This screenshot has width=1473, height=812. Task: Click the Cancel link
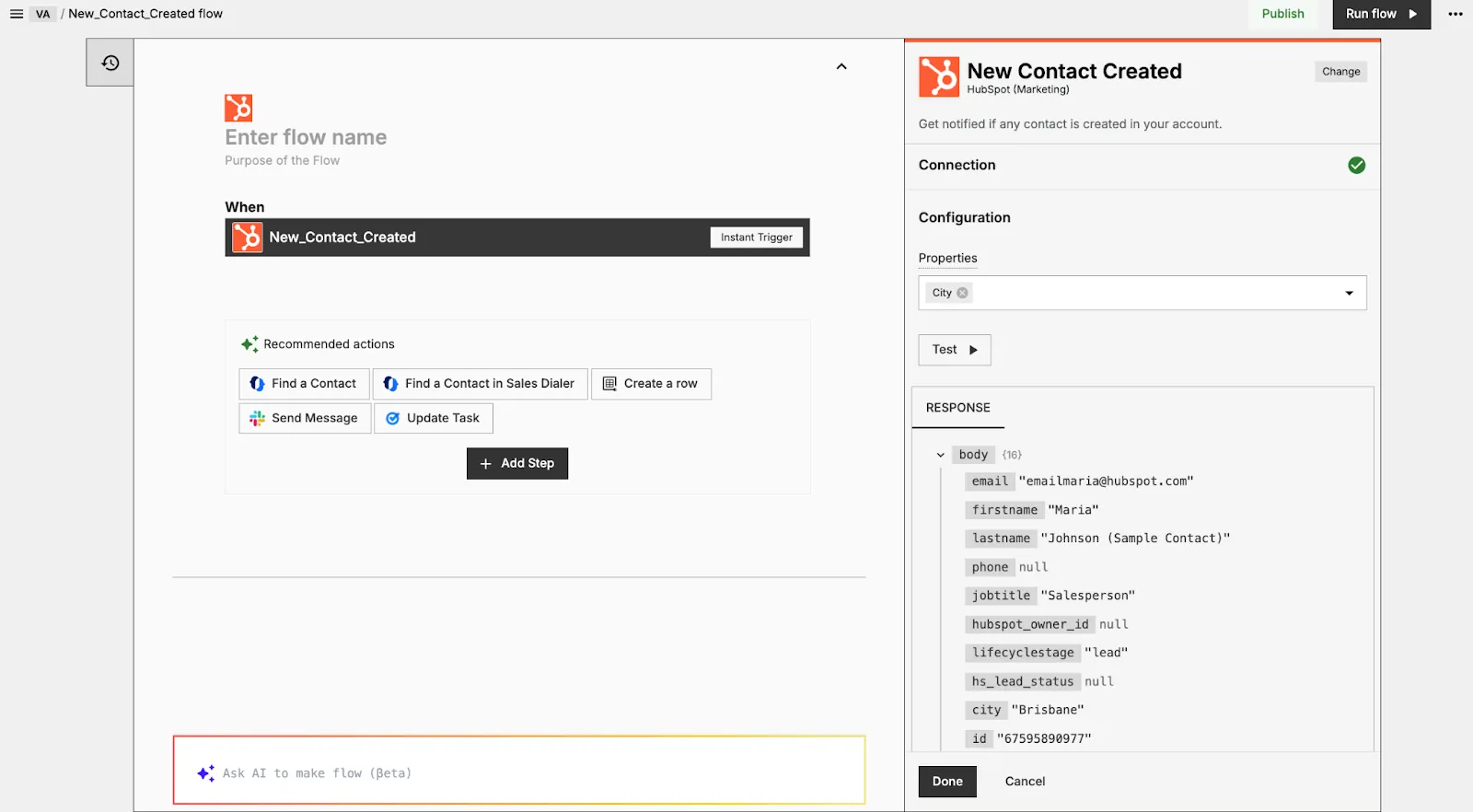click(1025, 782)
